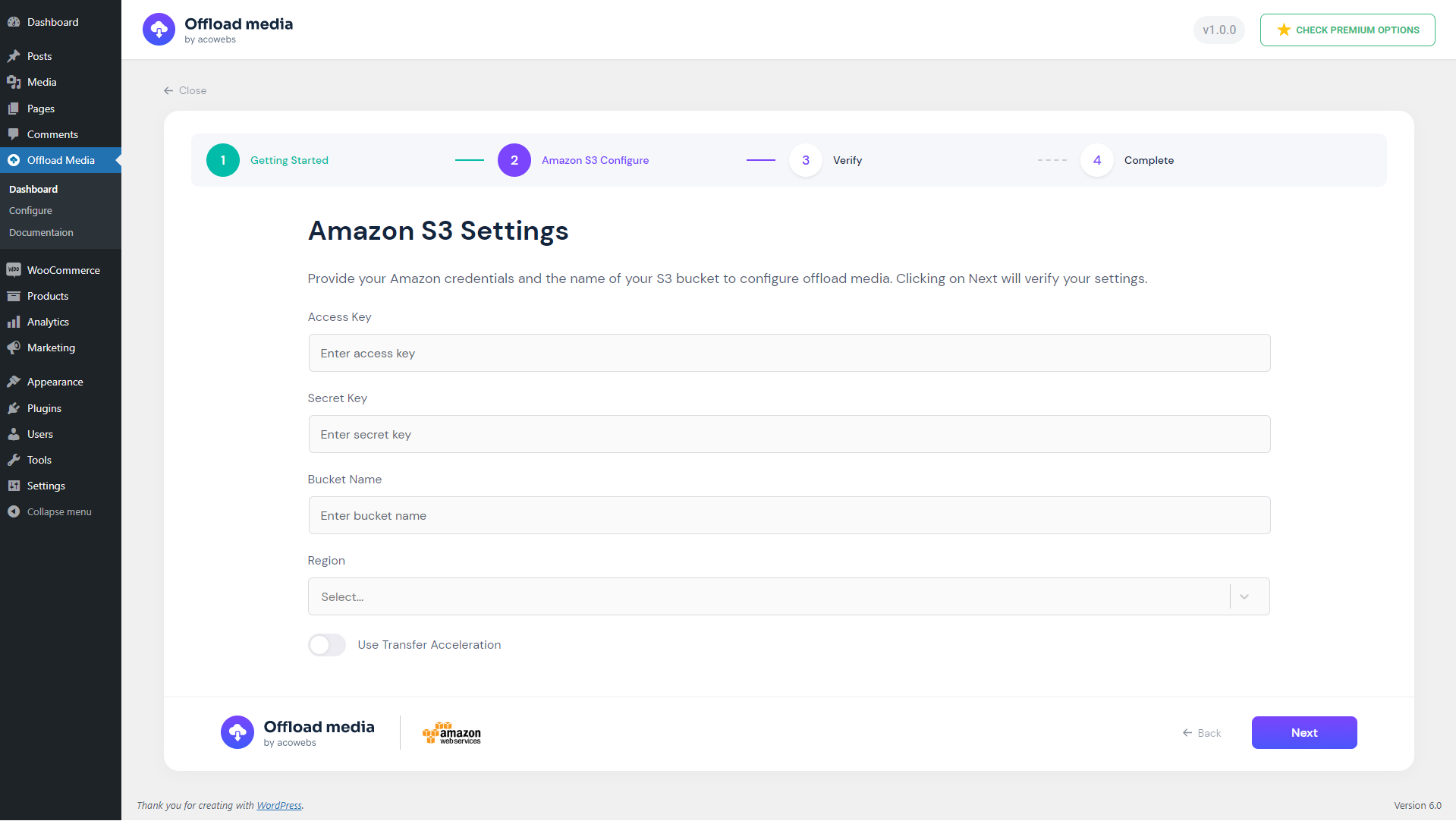Click the Next button

pyautogui.click(x=1304, y=732)
